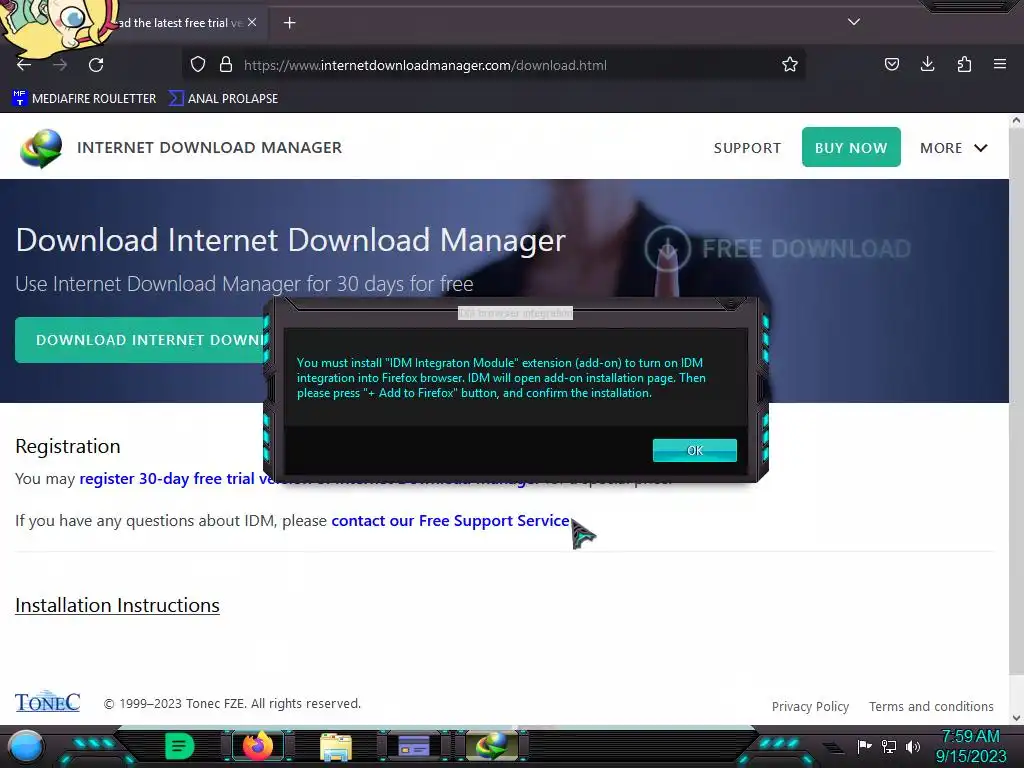This screenshot has width=1024, height=768.
Task: Open the green notes app on taskbar
Action: [x=179, y=746]
